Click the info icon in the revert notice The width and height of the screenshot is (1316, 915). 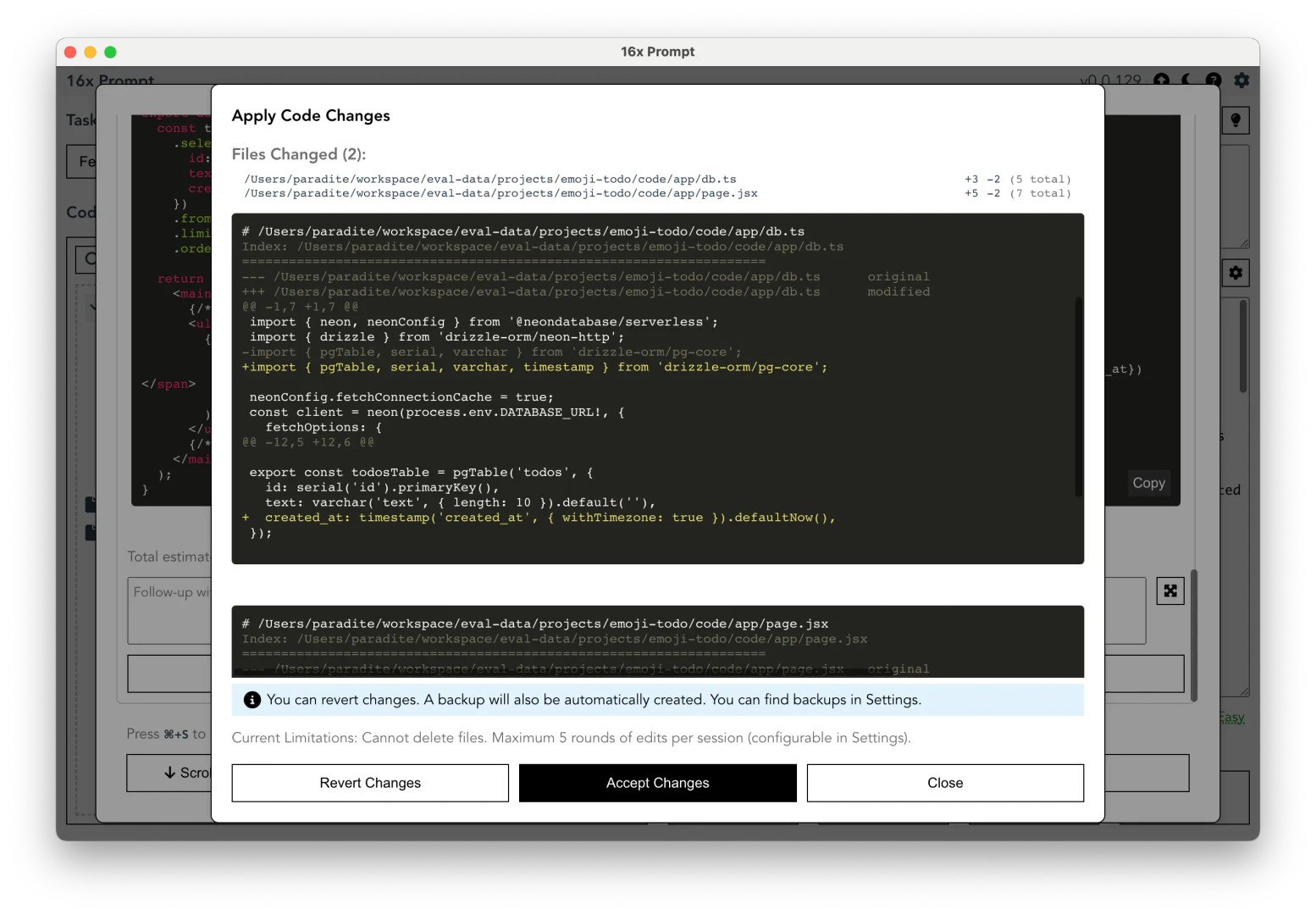(x=252, y=700)
